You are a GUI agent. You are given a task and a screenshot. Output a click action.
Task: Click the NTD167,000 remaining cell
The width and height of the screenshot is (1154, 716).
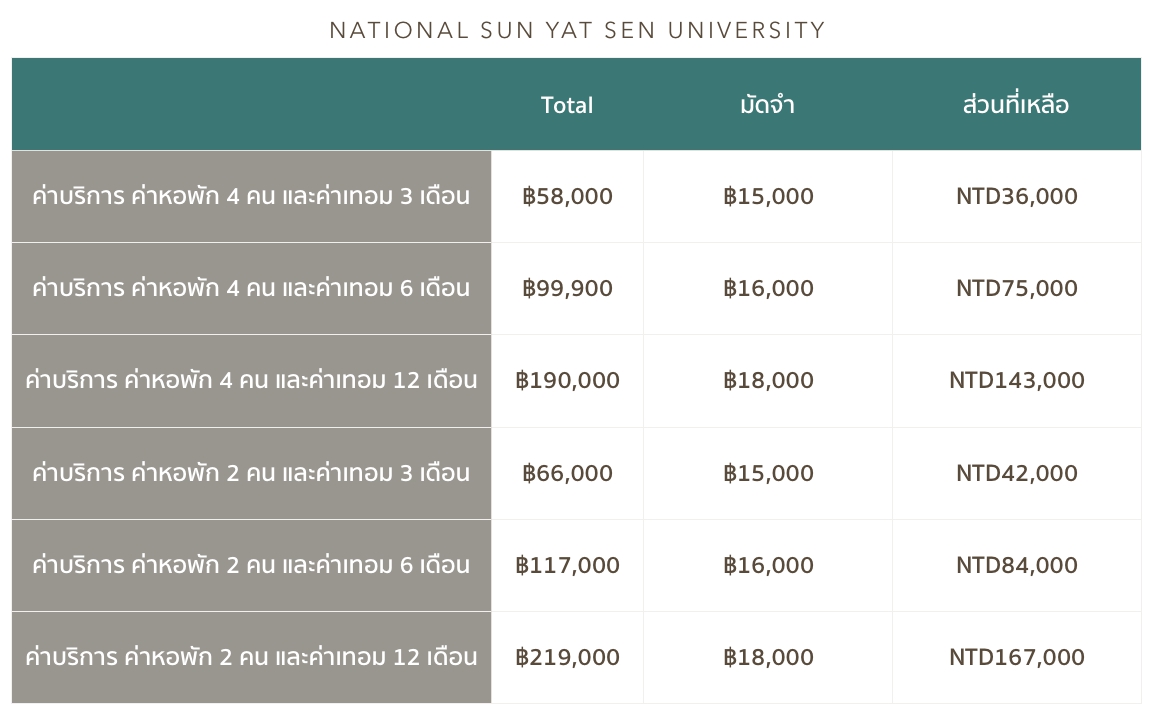1016,657
